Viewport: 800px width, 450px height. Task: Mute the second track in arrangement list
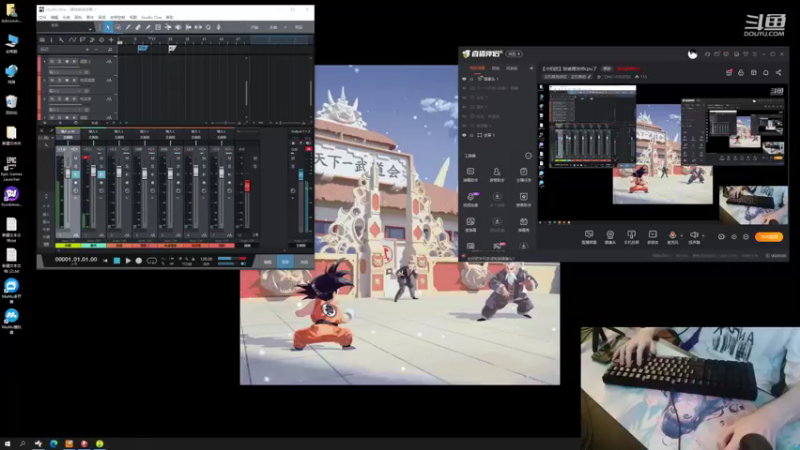(x=52, y=81)
